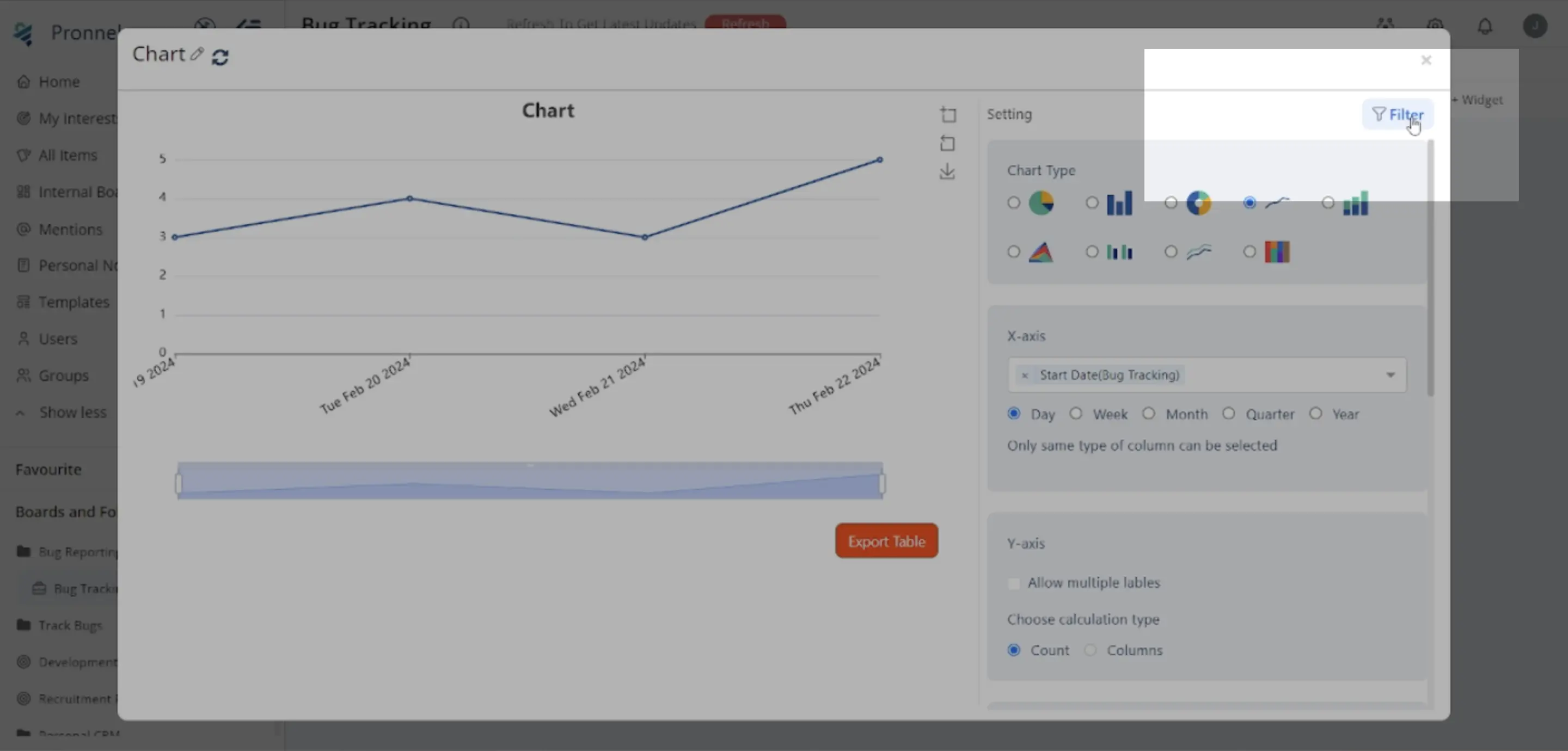Open the Filter option in Setting panel
The height and width of the screenshot is (751, 1568).
click(x=1398, y=114)
